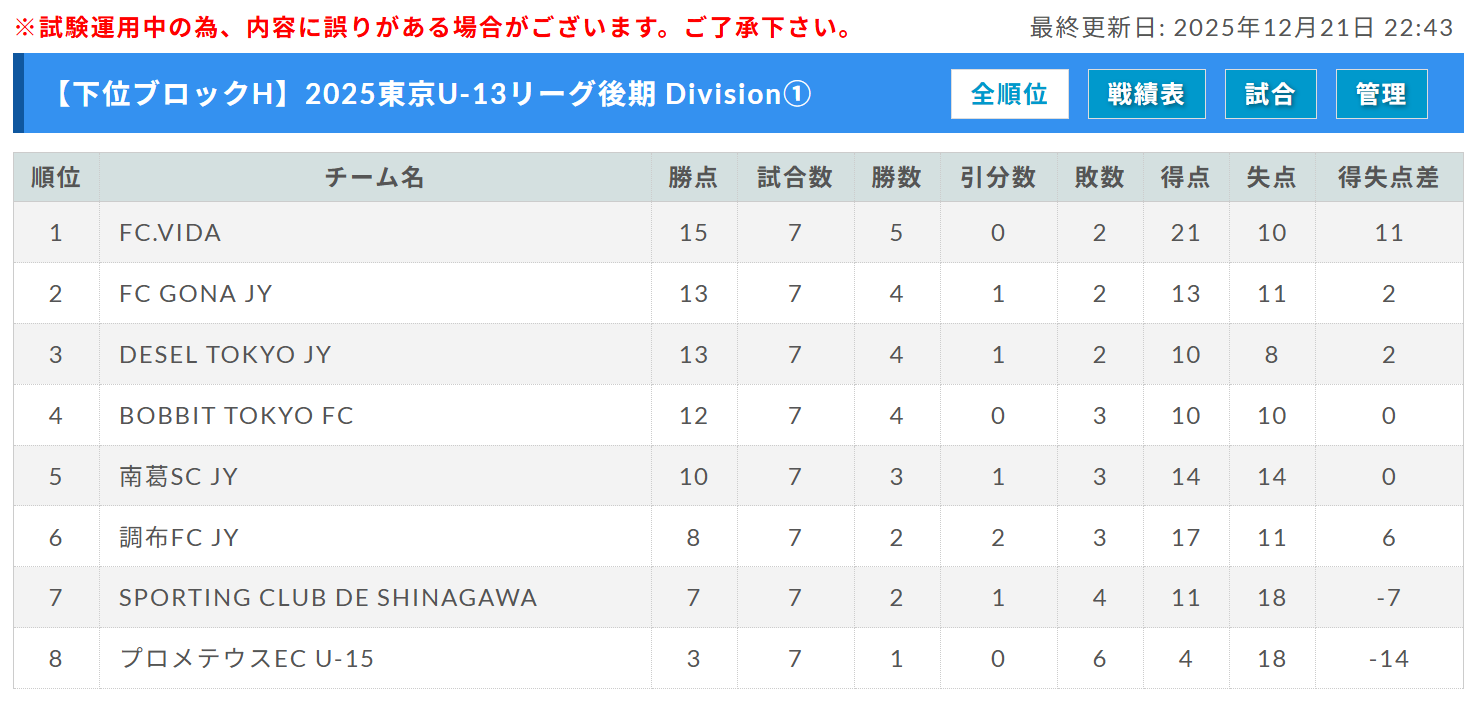This screenshot has height=709, width=1483.
Task: Click the 最終更新日 timestamp text
Action: (1241, 28)
